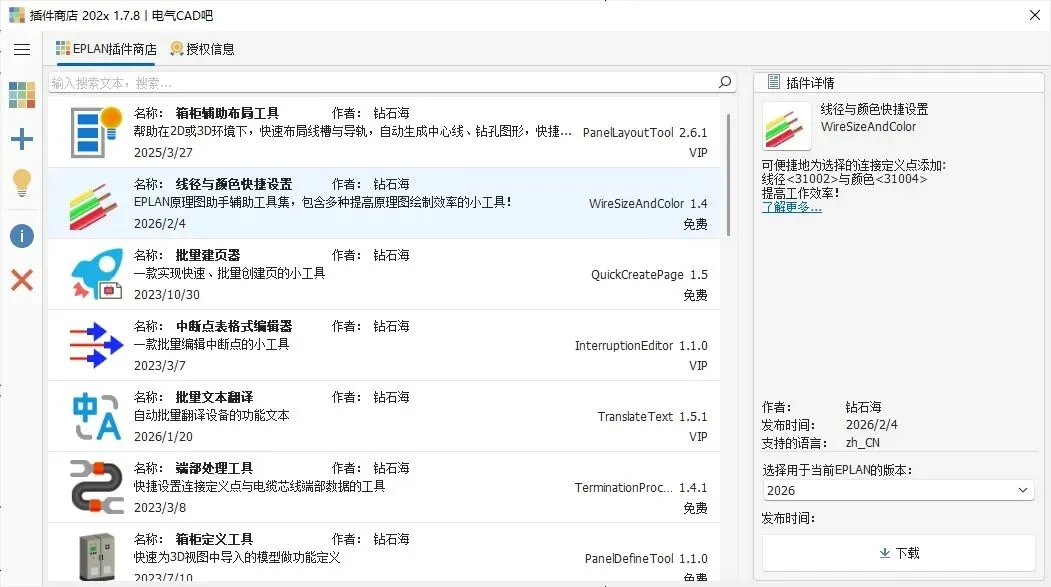Click the date 2025/3/27 in the list
Screen dimensions: 1051x587
pyautogui.click(x=163, y=153)
